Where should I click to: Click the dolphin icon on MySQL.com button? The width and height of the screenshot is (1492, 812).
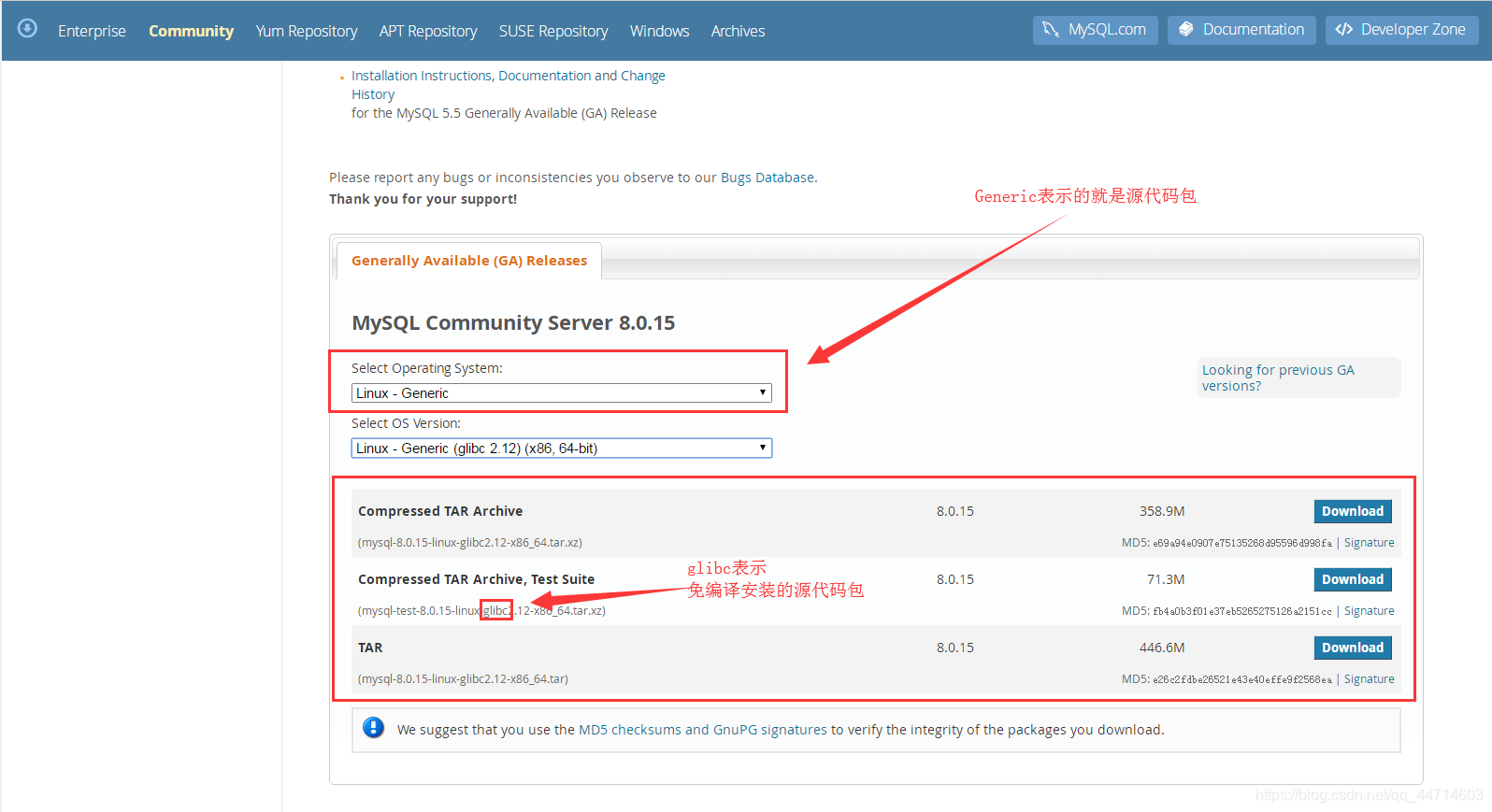[1051, 30]
